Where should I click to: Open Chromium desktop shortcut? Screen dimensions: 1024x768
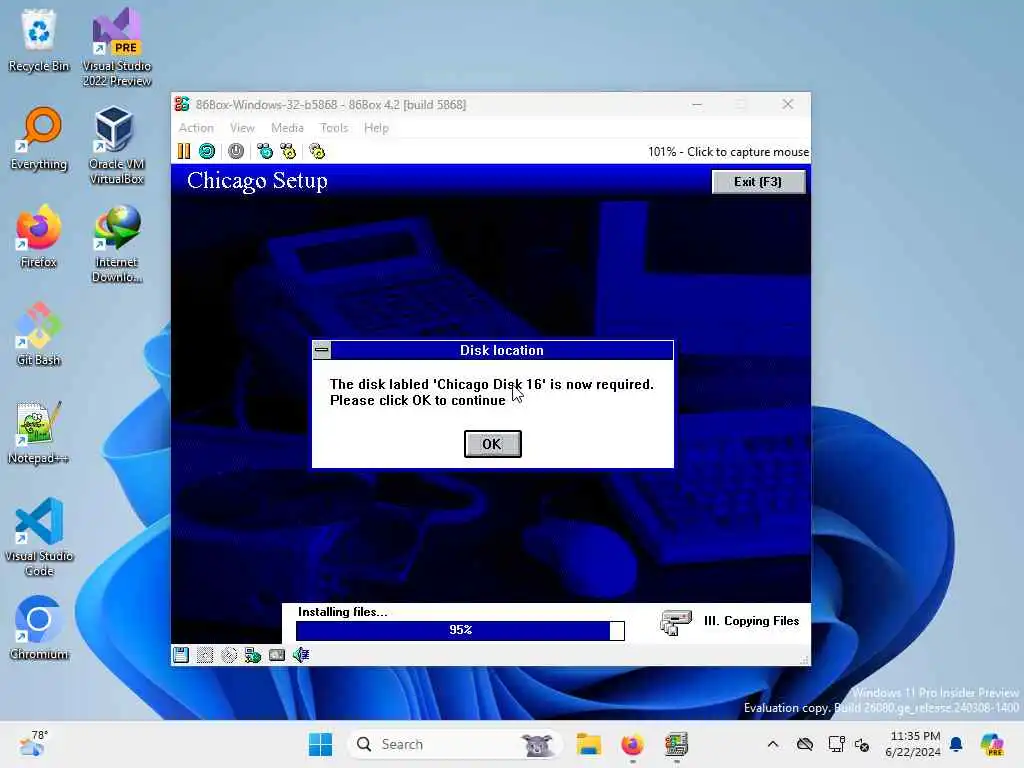coord(39,628)
